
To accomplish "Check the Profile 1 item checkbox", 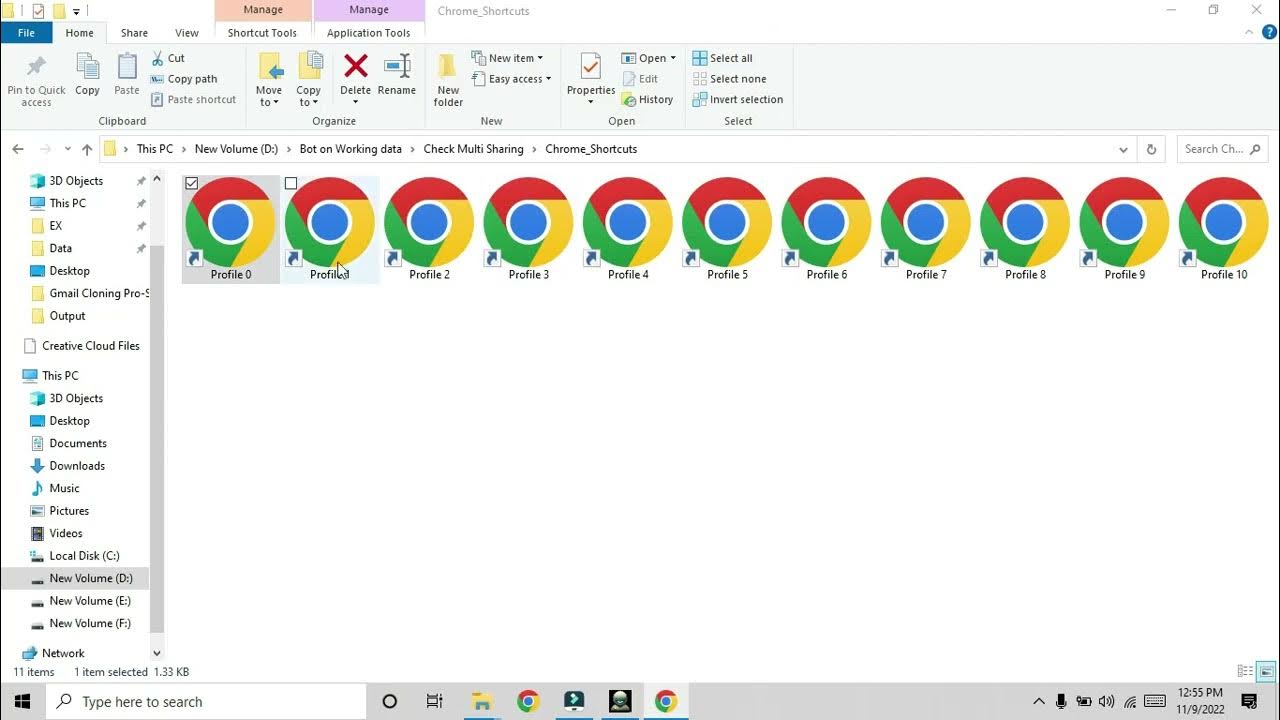I will (291, 183).
